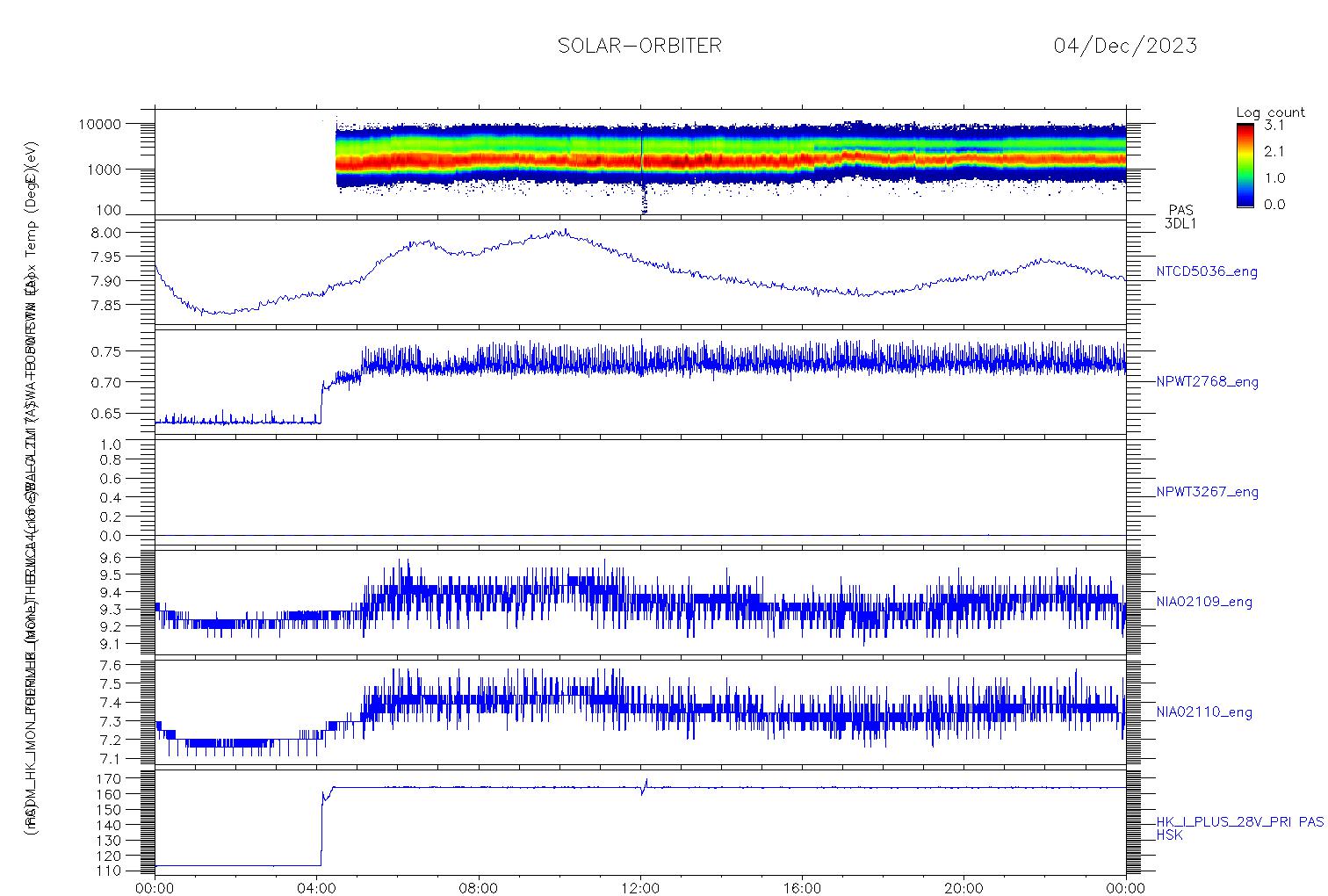Click the NPWT3267_eng series label
Viewport: 1328px width, 896px height.
1208,492
